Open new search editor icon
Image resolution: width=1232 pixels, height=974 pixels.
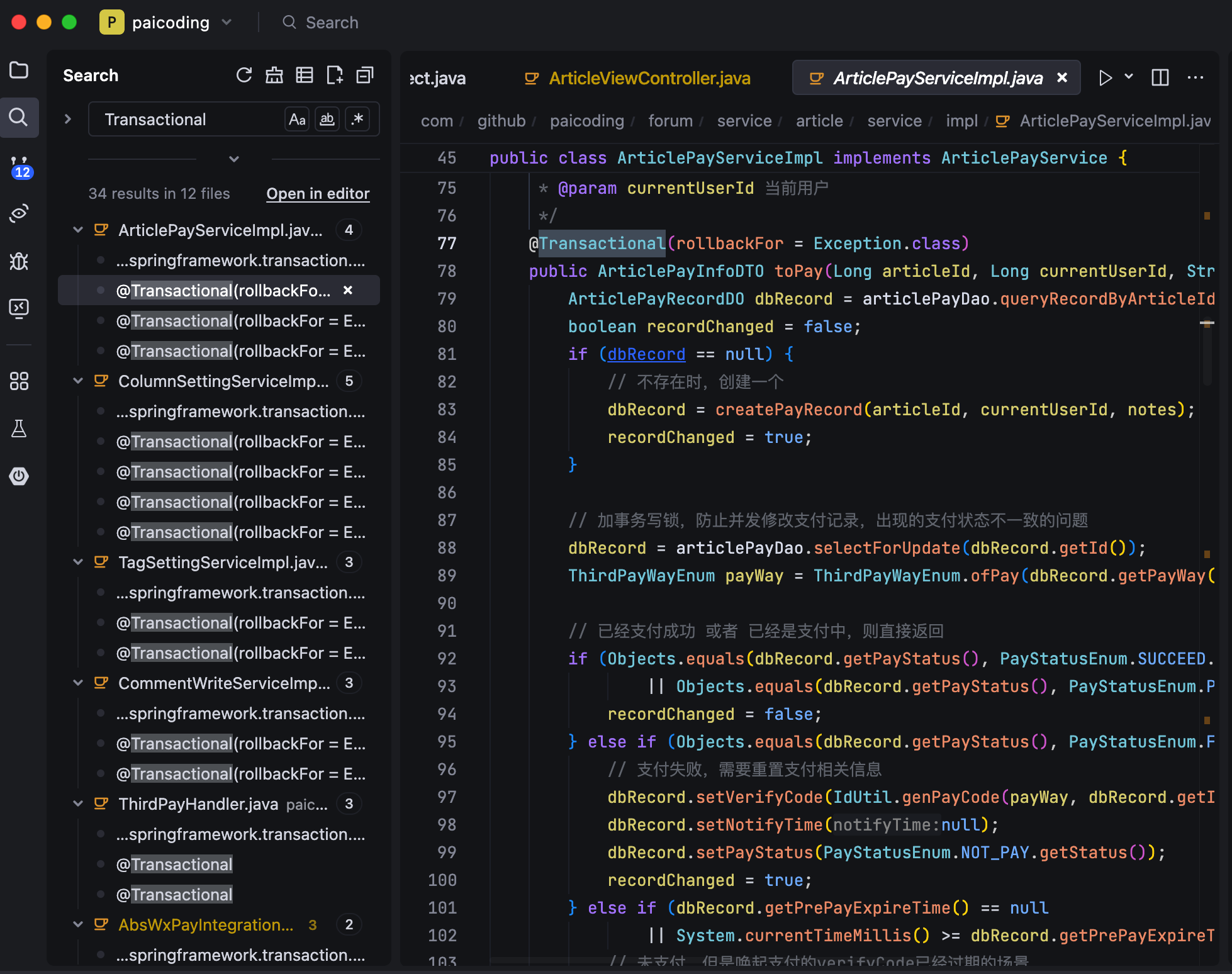pyautogui.click(x=335, y=76)
